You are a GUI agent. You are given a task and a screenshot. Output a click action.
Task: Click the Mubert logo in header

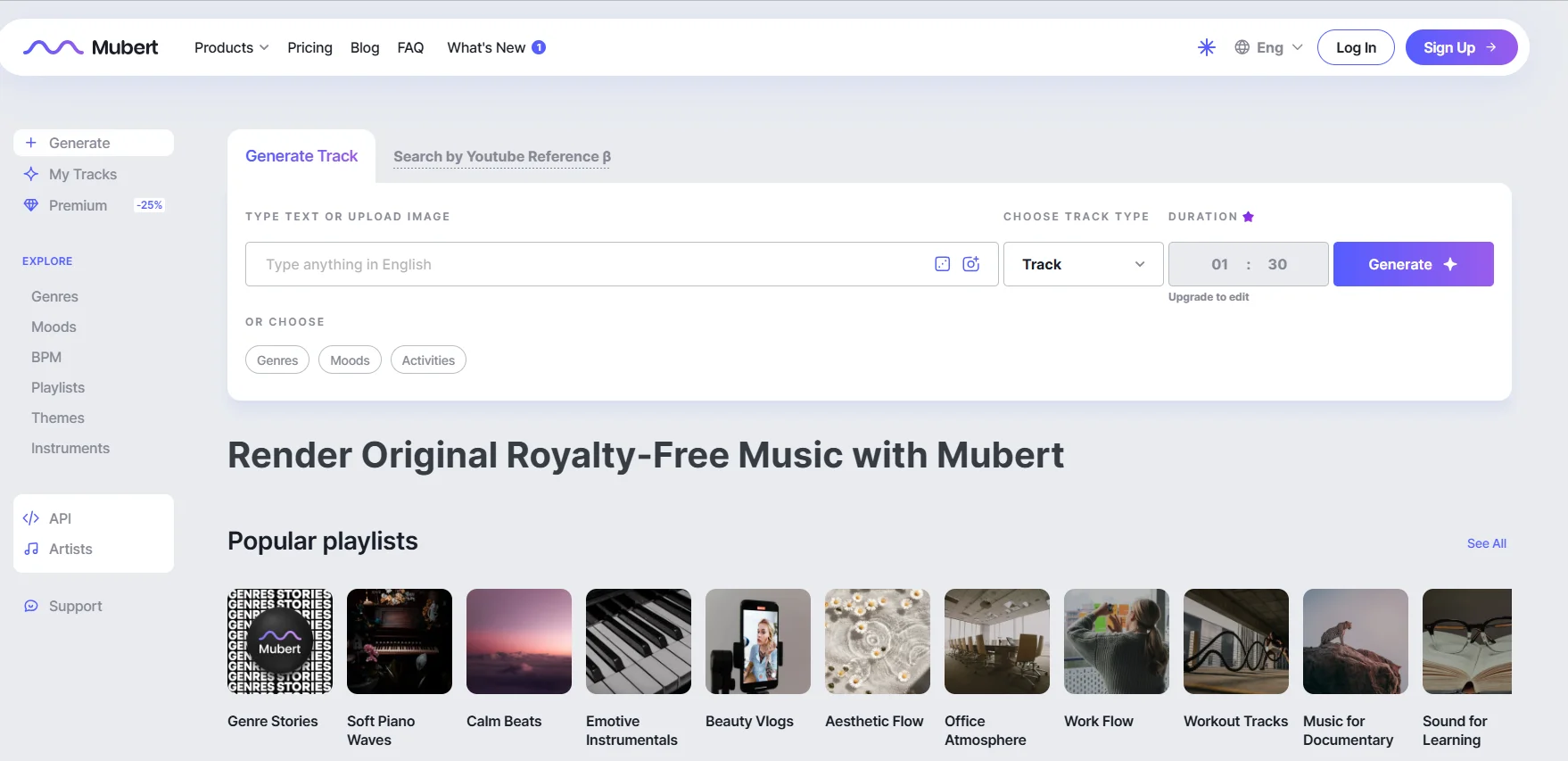(90, 47)
